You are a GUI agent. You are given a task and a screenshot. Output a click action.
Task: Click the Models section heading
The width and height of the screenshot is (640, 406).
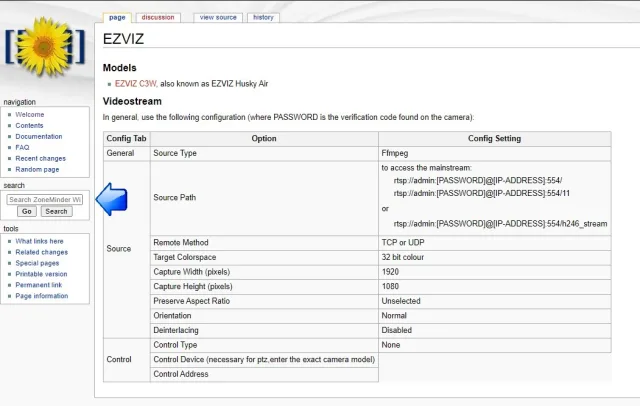pos(120,68)
